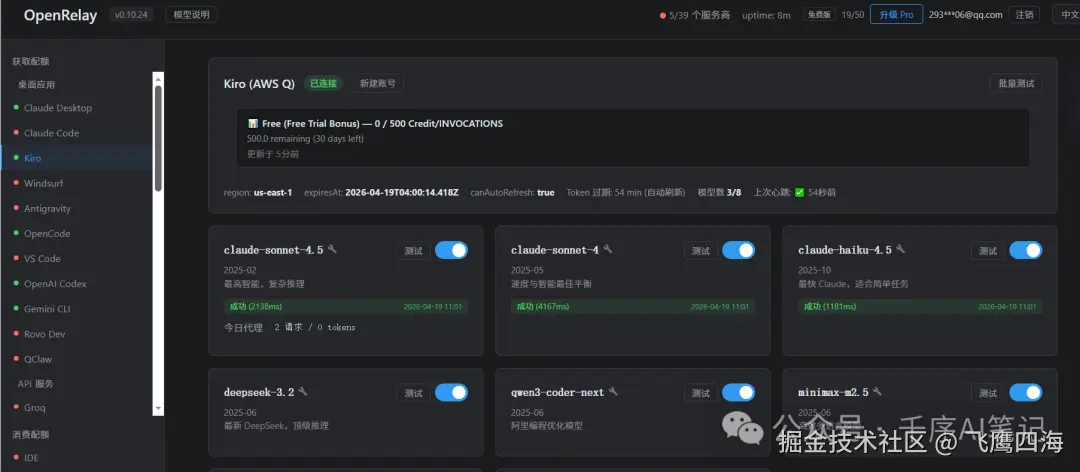This screenshot has height=472, width=1080.
Task: Click 测试 for claude-sonnet-4
Action: [701, 251]
